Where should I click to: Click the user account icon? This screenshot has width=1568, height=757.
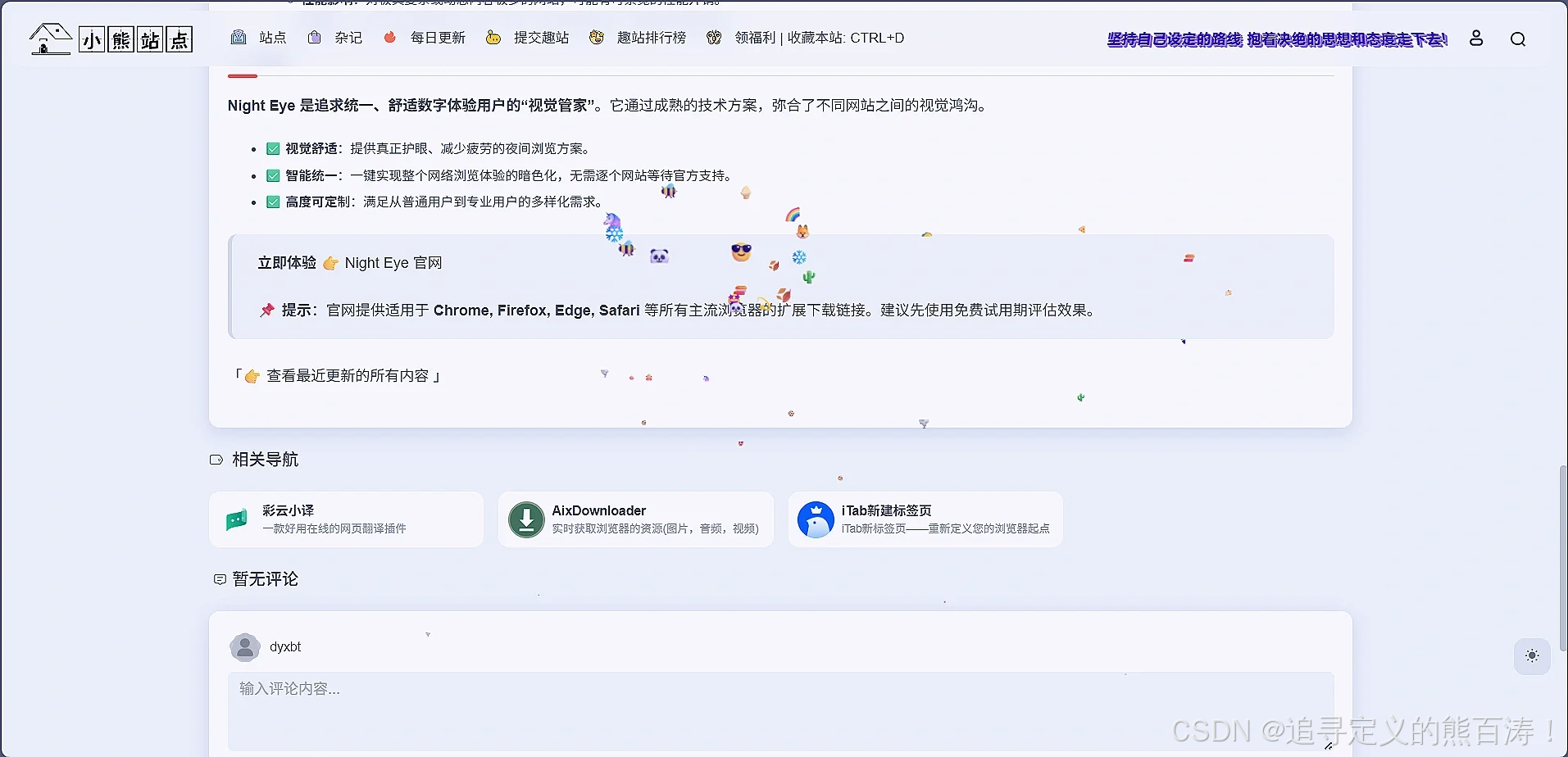click(1476, 38)
